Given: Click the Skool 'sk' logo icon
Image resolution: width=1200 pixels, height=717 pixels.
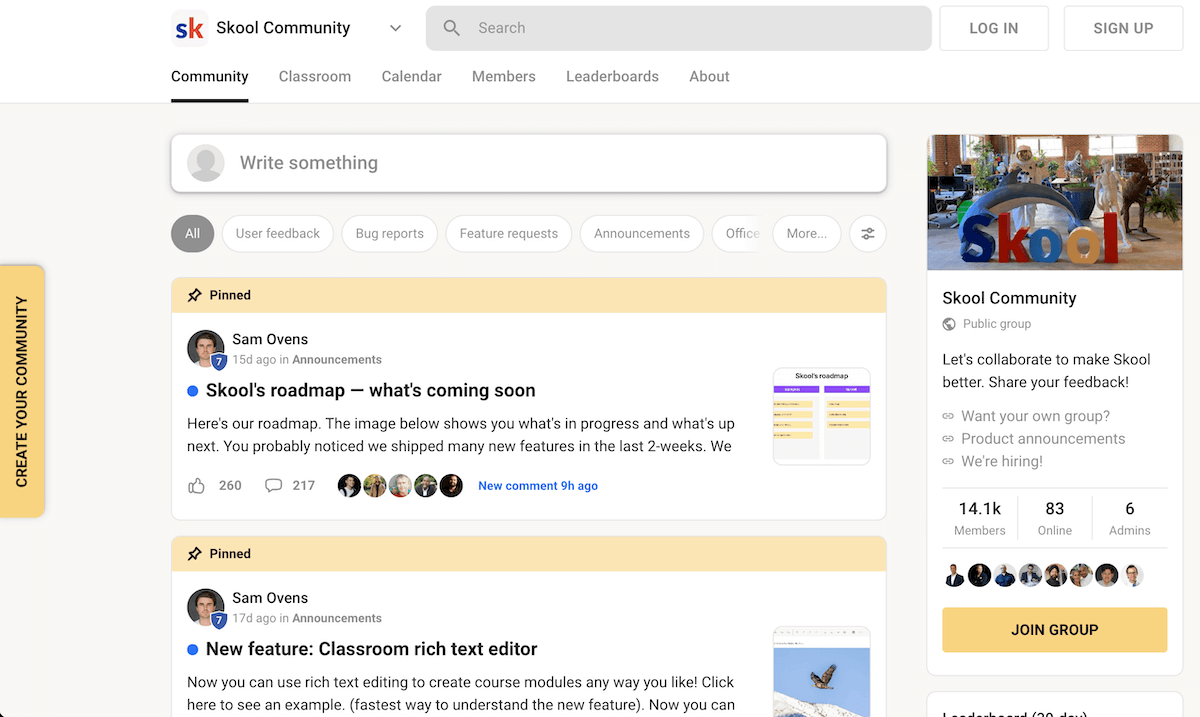Looking at the screenshot, I should coord(188,28).
